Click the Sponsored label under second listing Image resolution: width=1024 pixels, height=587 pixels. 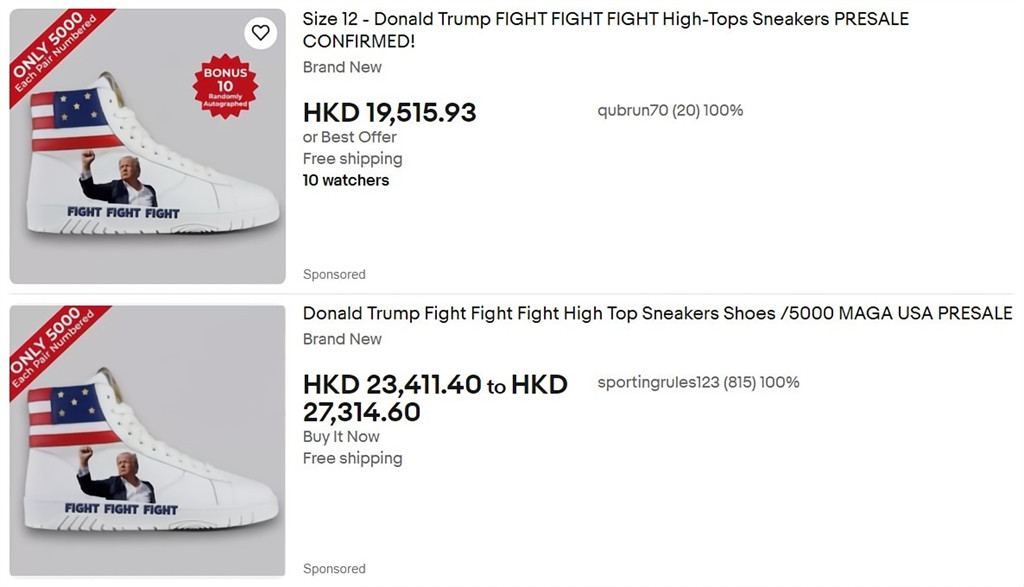coord(334,568)
